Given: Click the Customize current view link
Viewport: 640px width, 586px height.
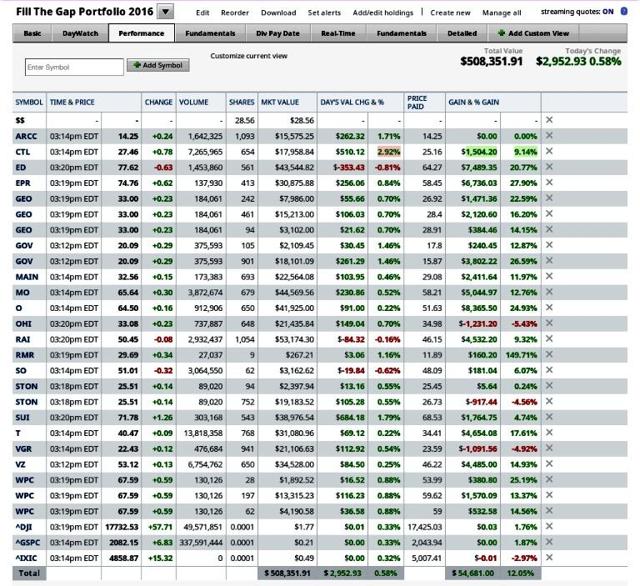Looking at the screenshot, I should point(249,56).
